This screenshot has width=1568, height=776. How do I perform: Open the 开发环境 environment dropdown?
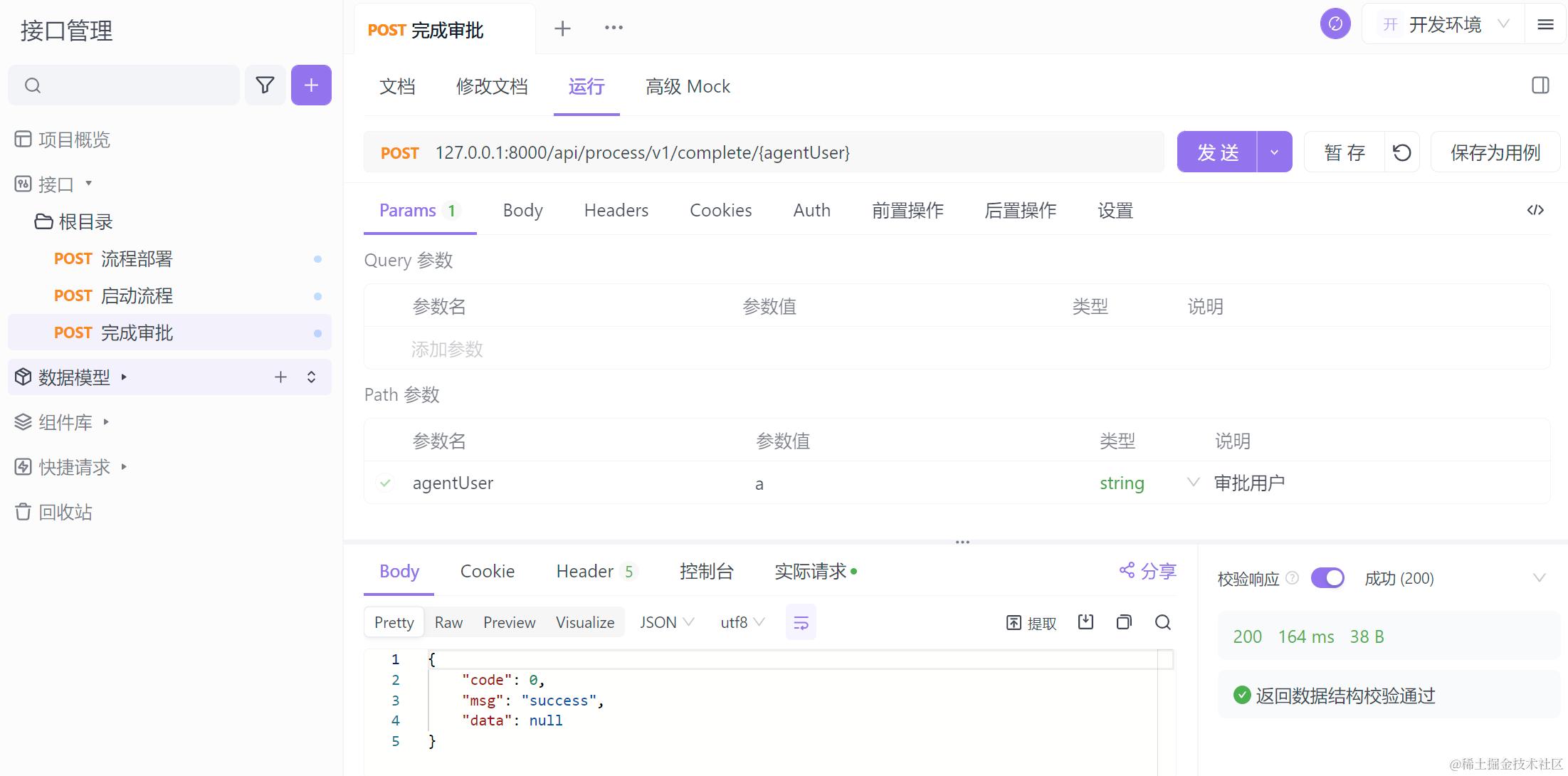[1443, 25]
